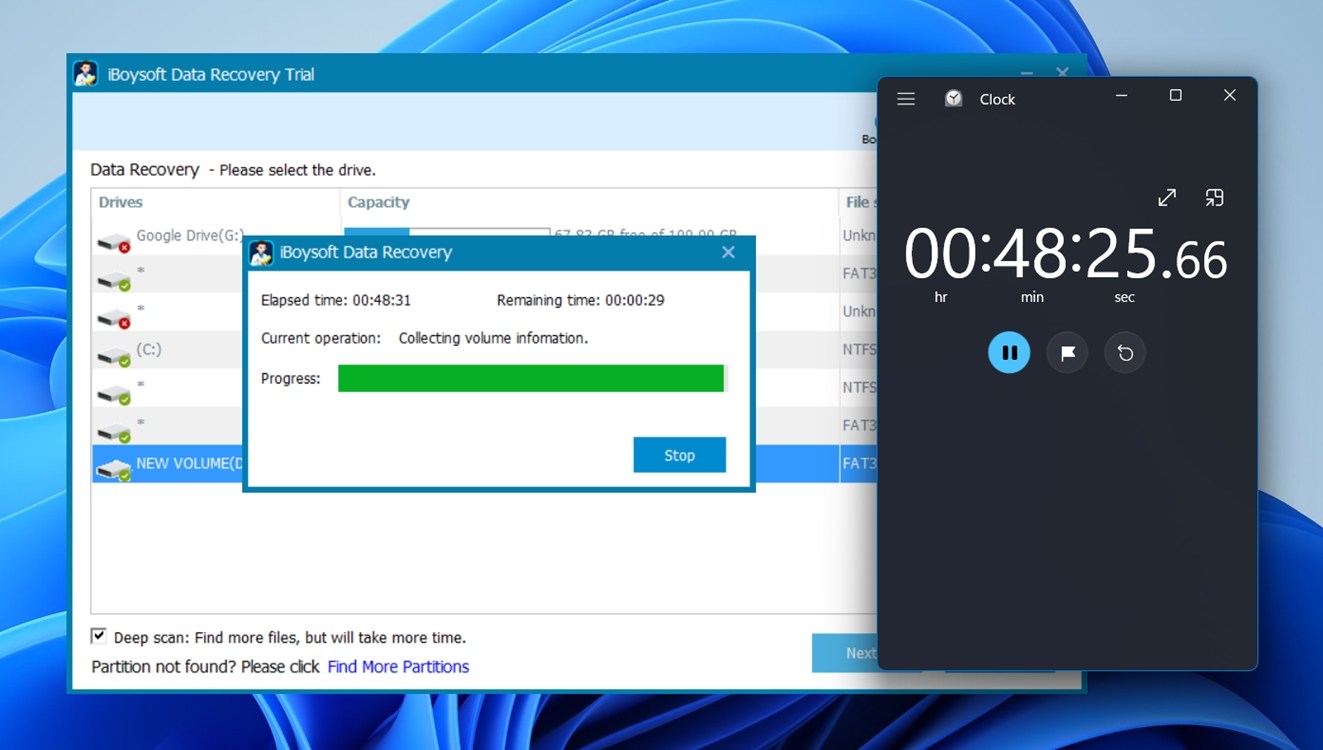
Task: Click the Collecting volume infomation text
Action: (x=493, y=338)
